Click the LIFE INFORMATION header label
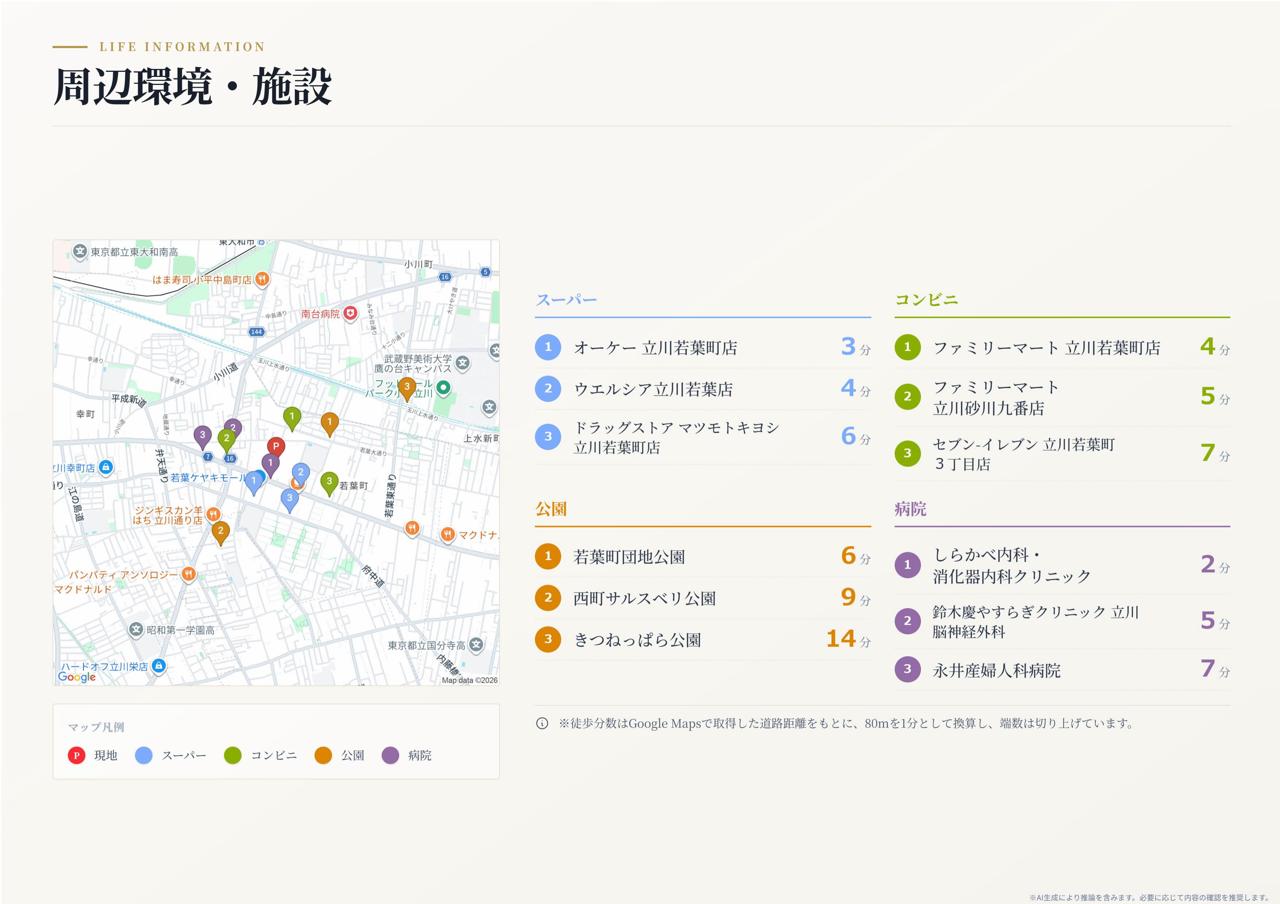This screenshot has height=904, width=1280. (x=182, y=47)
